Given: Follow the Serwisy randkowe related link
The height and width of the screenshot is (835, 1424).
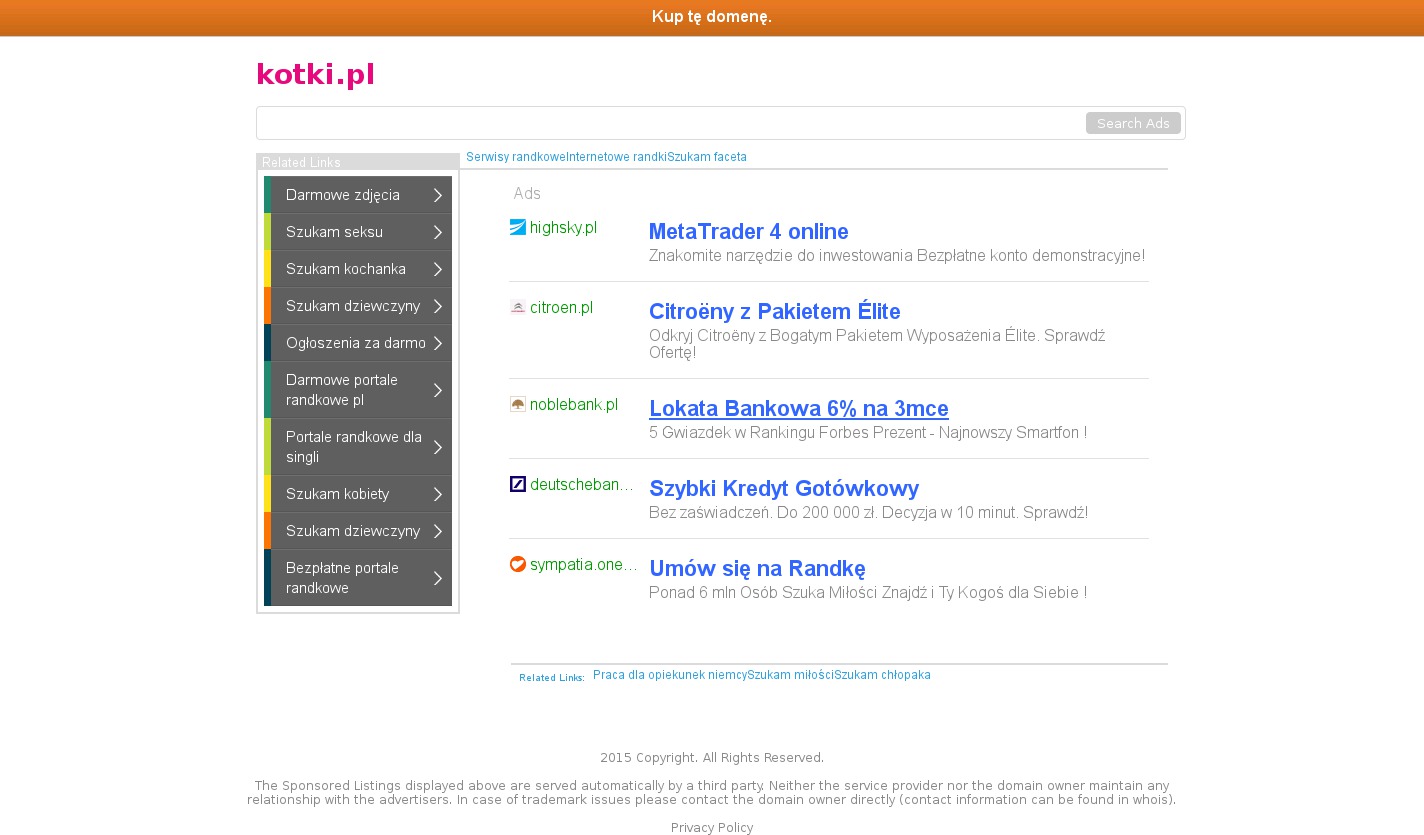Looking at the screenshot, I should [x=515, y=157].
